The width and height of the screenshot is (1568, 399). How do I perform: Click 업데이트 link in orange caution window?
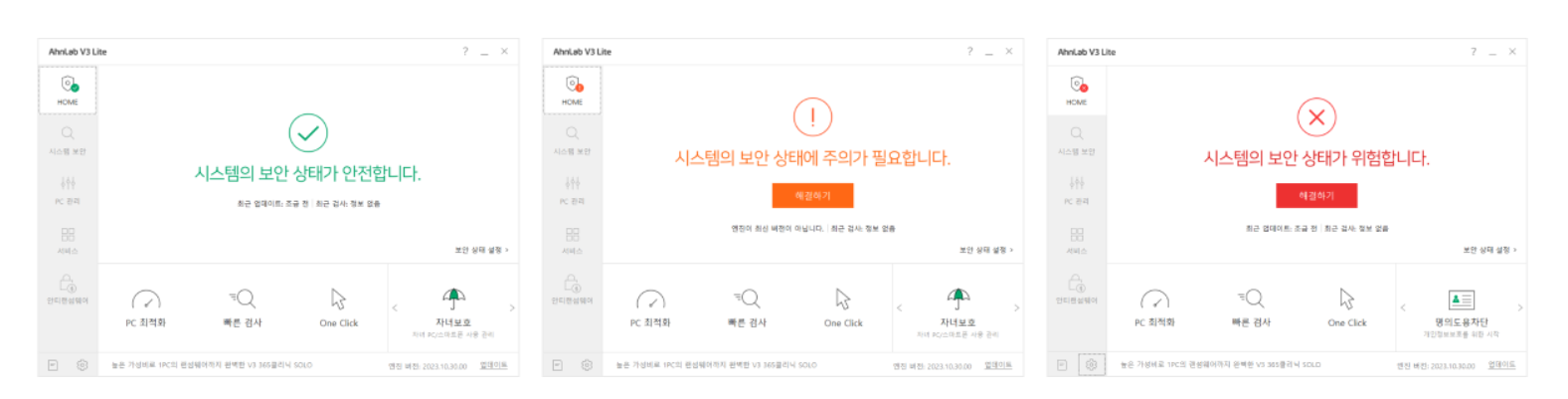point(997,366)
